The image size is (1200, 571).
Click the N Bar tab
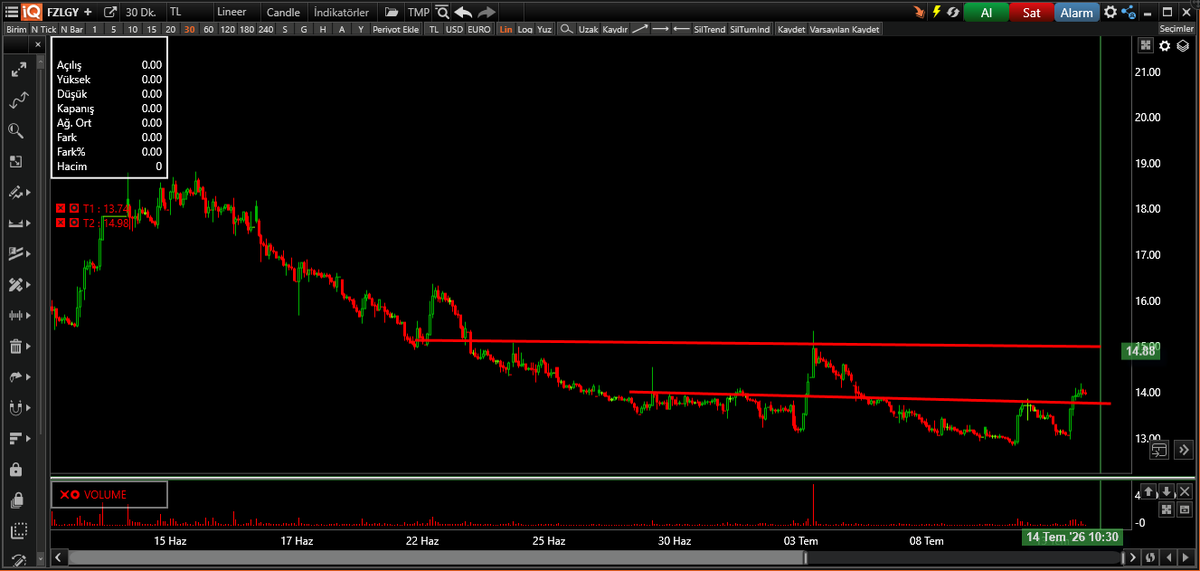(x=71, y=30)
